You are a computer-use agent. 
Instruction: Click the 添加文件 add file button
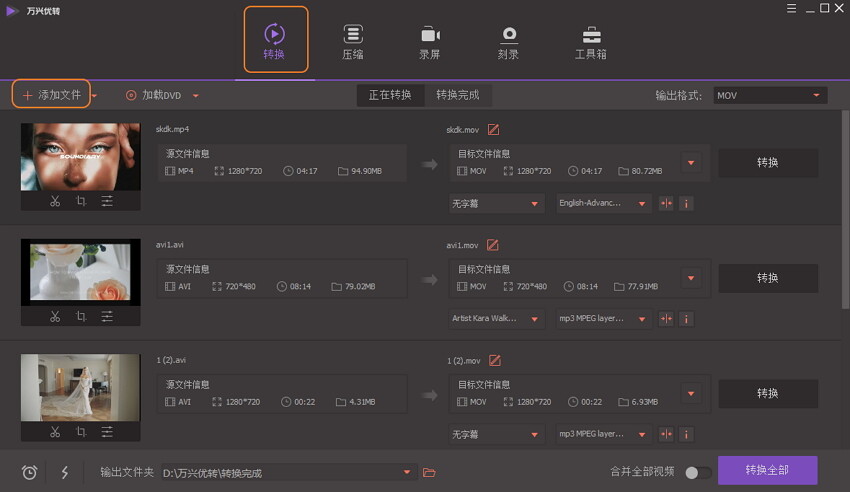(x=51, y=95)
